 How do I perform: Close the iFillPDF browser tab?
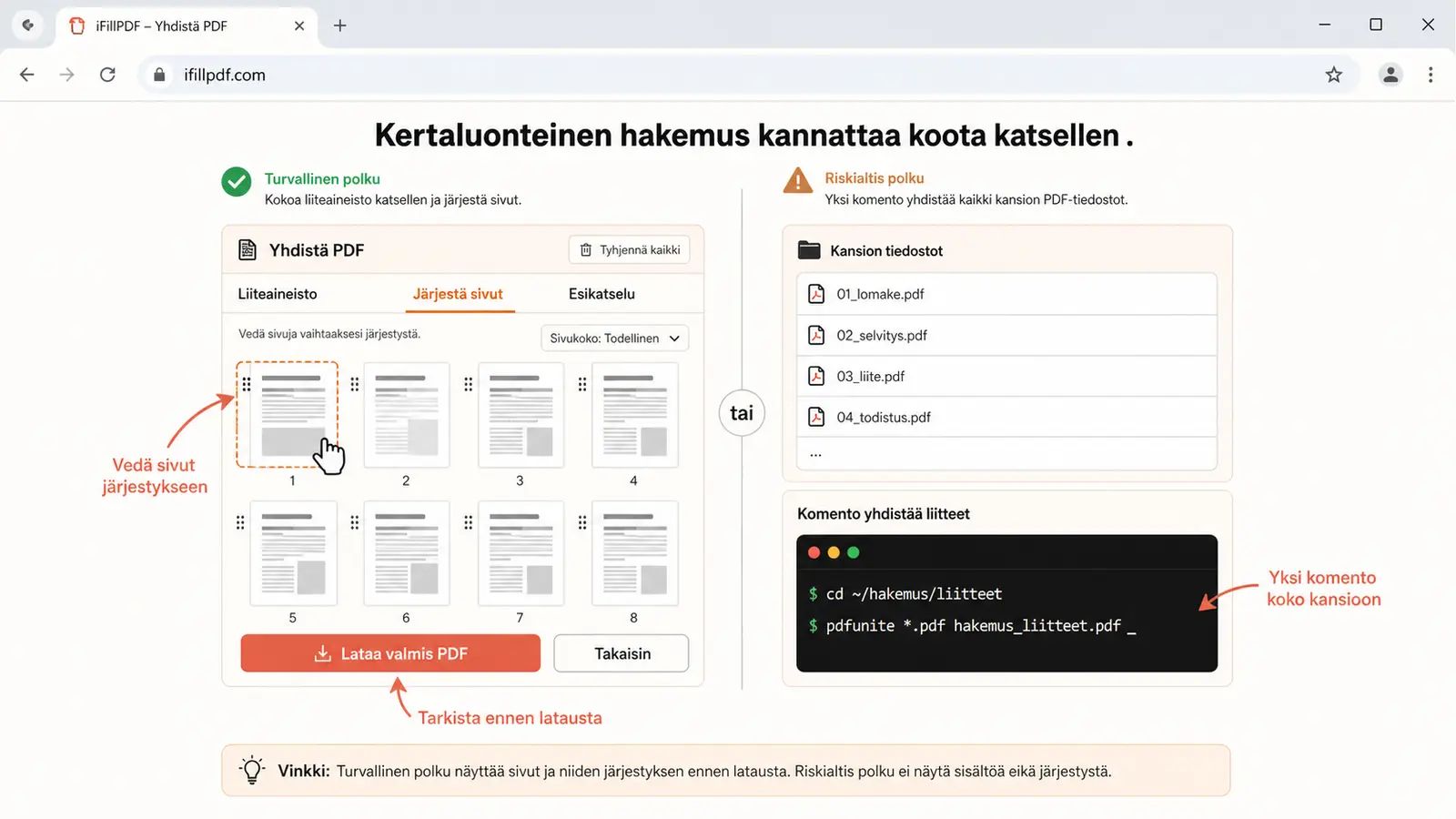298,25
